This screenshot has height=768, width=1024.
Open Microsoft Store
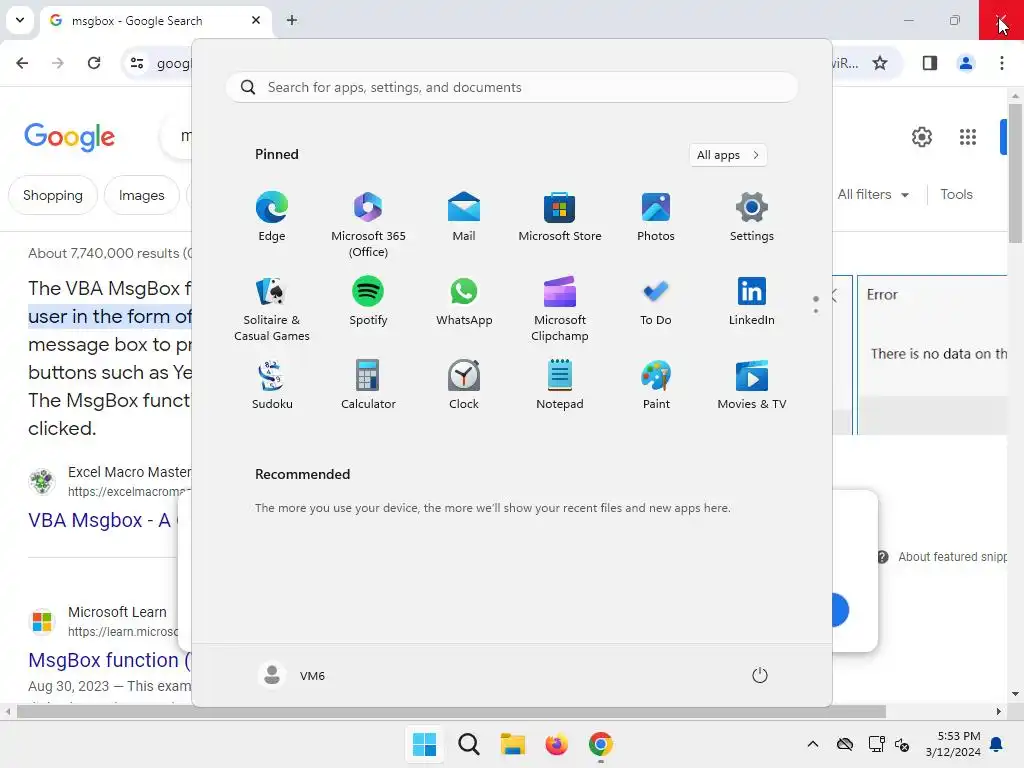click(x=560, y=217)
